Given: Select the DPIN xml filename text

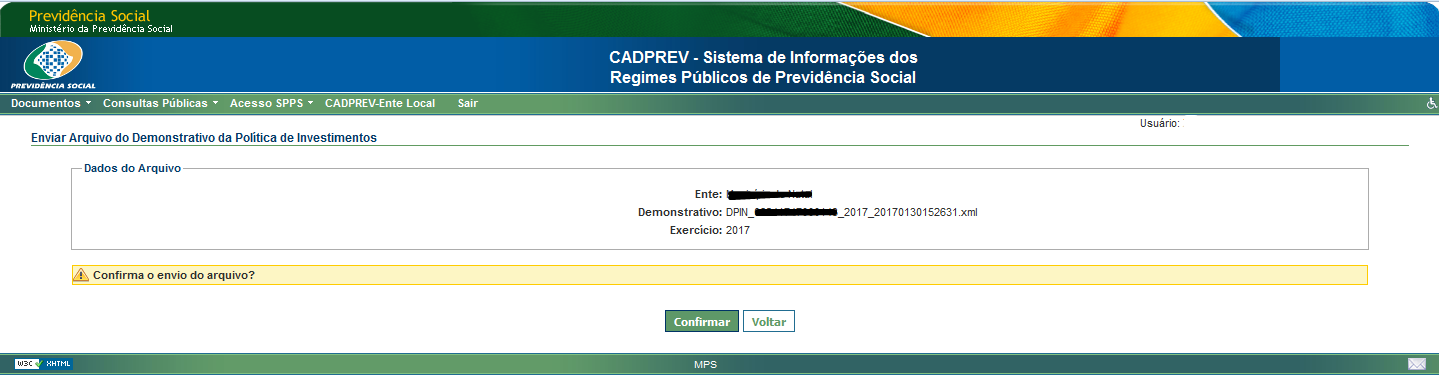Looking at the screenshot, I should click(851, 213).
